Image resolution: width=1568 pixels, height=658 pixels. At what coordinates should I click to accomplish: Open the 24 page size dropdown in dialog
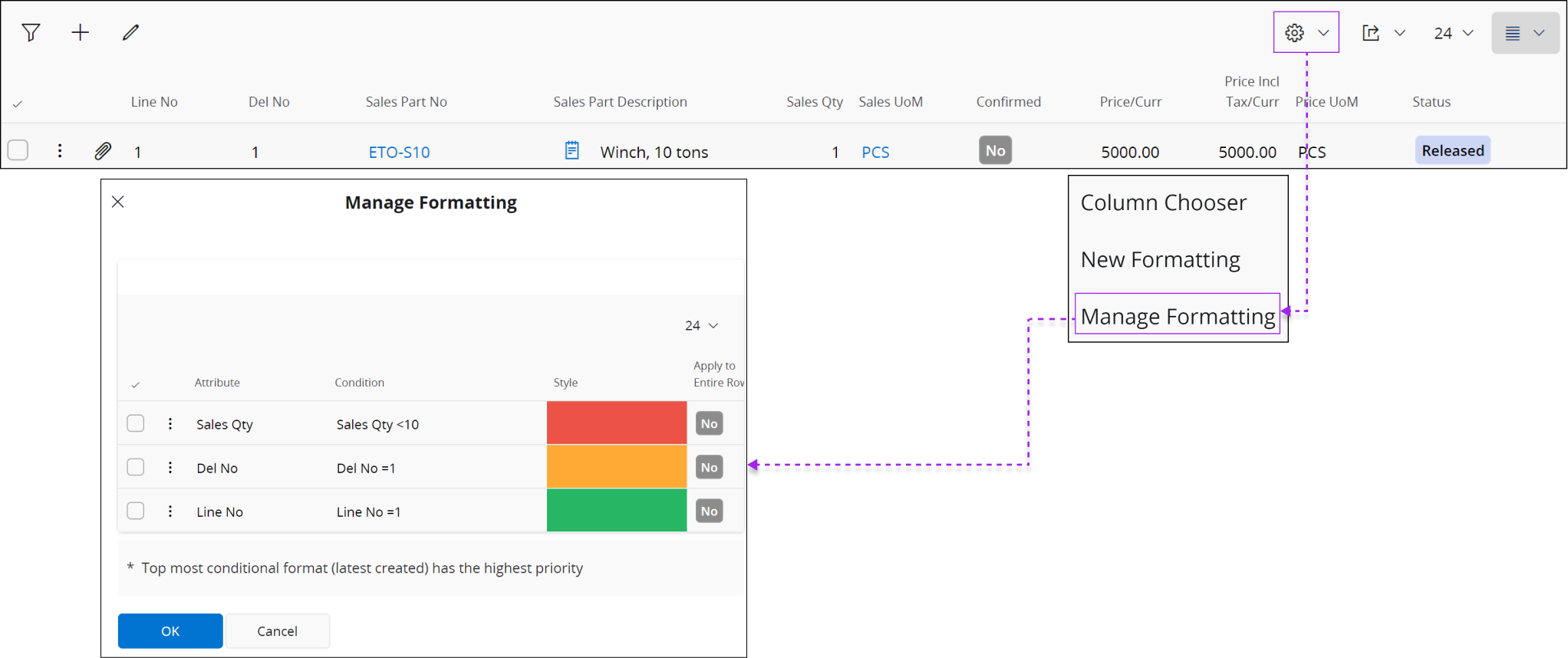(x=701, y=325)
